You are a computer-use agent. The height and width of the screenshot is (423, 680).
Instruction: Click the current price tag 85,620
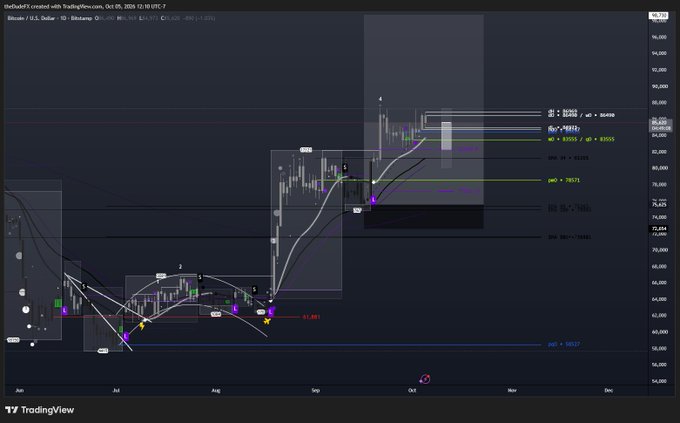click(659, 123)
